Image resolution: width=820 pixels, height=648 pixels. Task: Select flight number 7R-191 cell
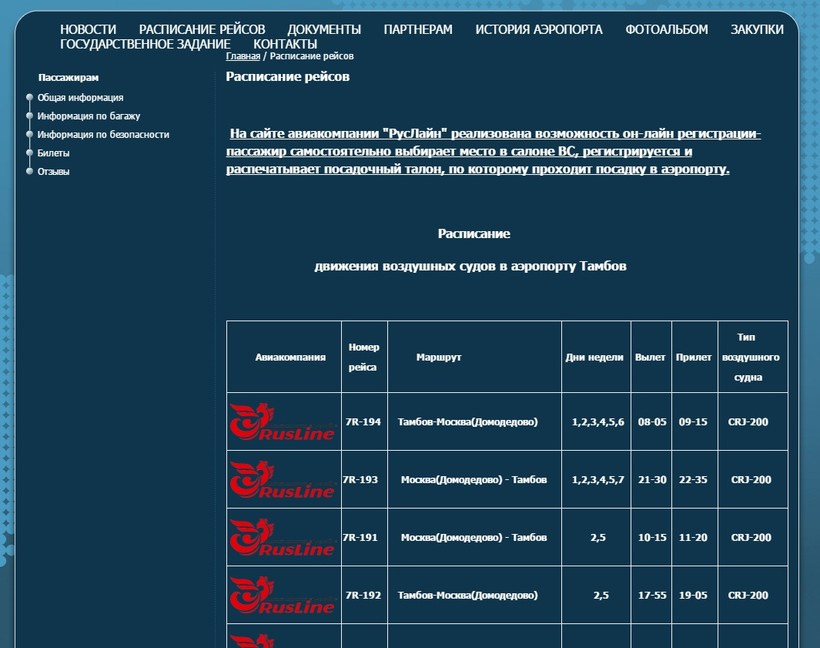(x=364, y=537)
